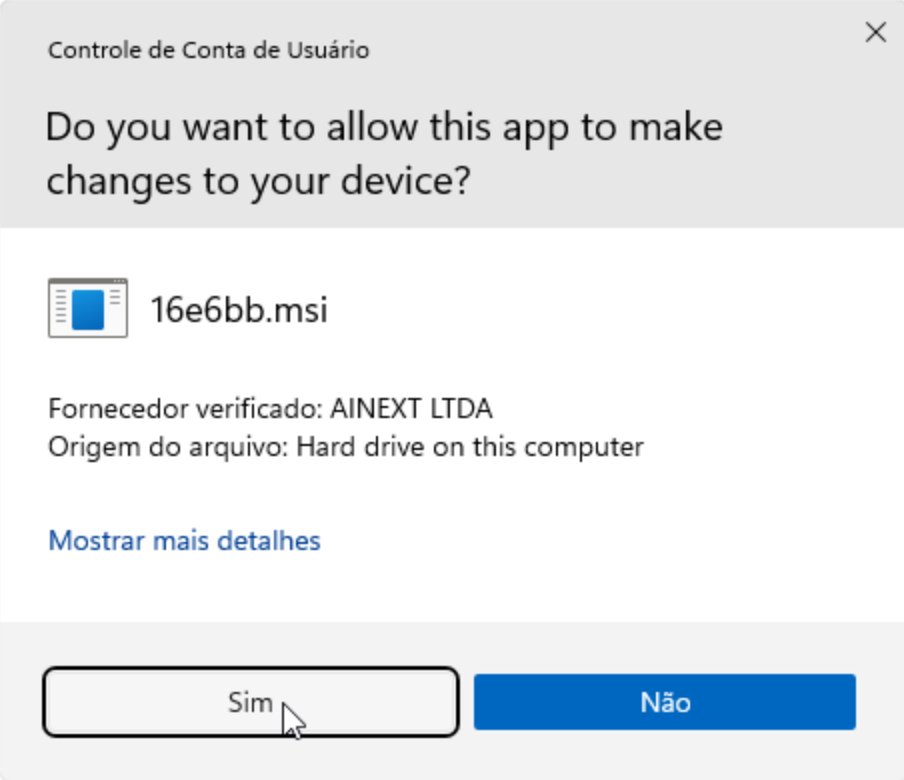Click the filename 16e6bb.msi
Screen dimensions: 904x780
240,309
